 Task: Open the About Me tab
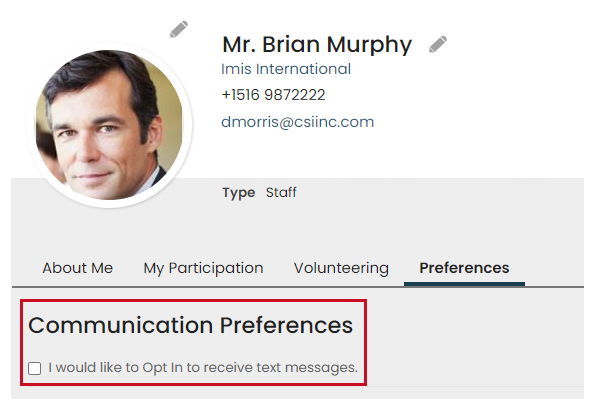[x=78, y=268]
